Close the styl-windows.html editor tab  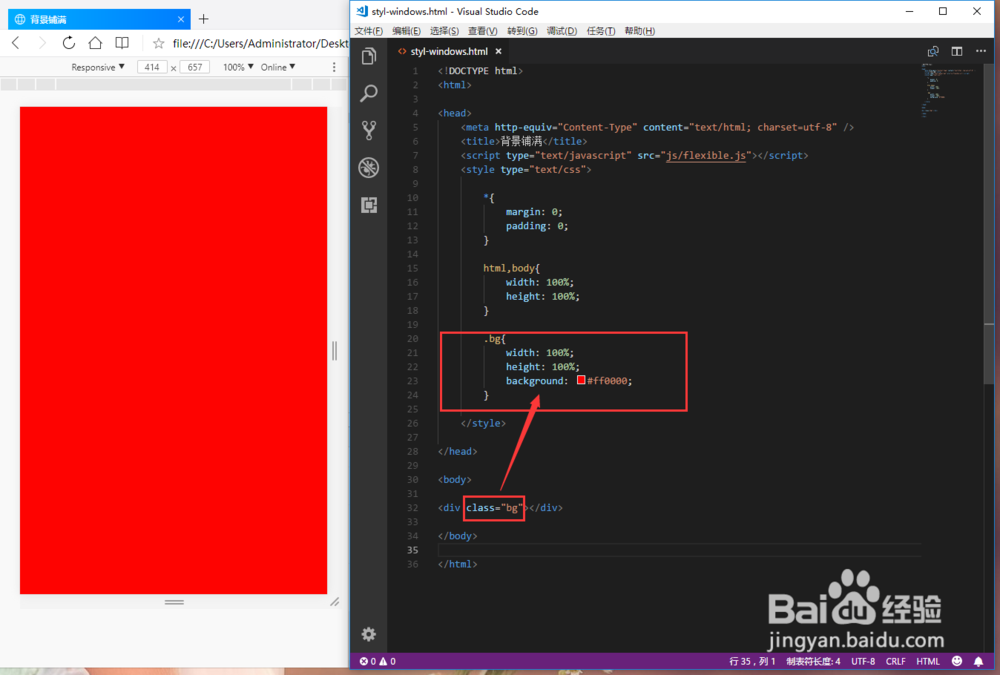tap(498, 51)
